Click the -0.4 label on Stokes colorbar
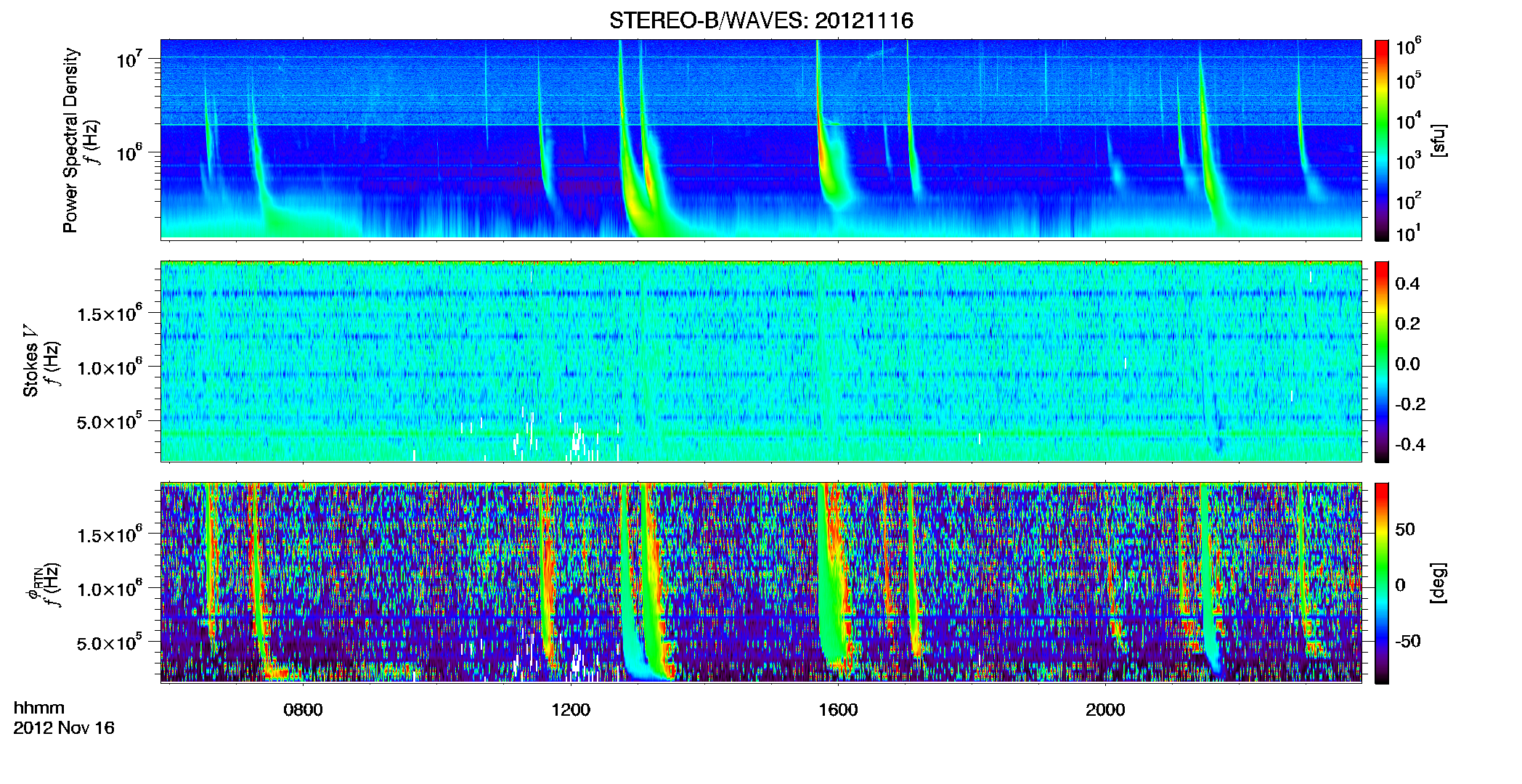 pyautogui.click(x=1410, y=444)
